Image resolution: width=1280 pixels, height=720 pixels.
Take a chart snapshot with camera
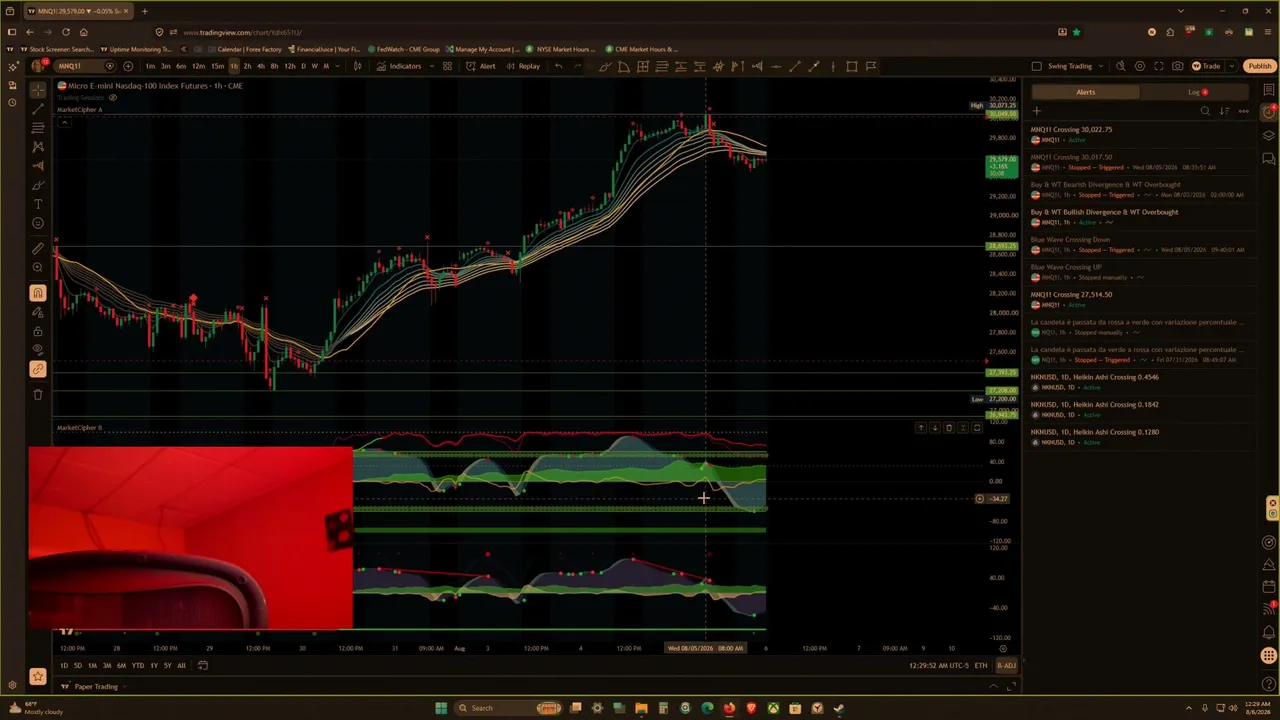tap(1177, 66)
